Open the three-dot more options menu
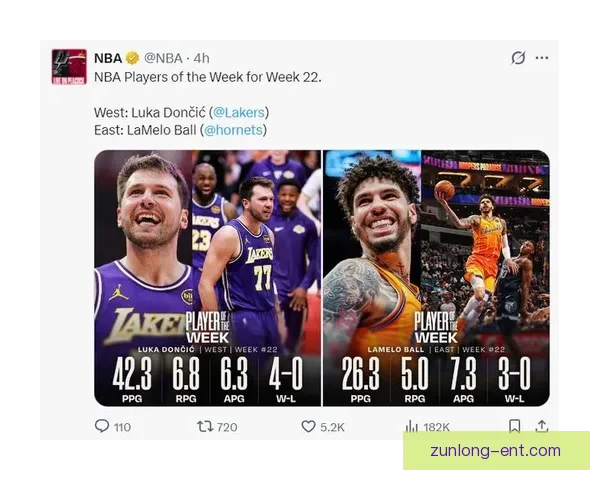 click(542, 58)
